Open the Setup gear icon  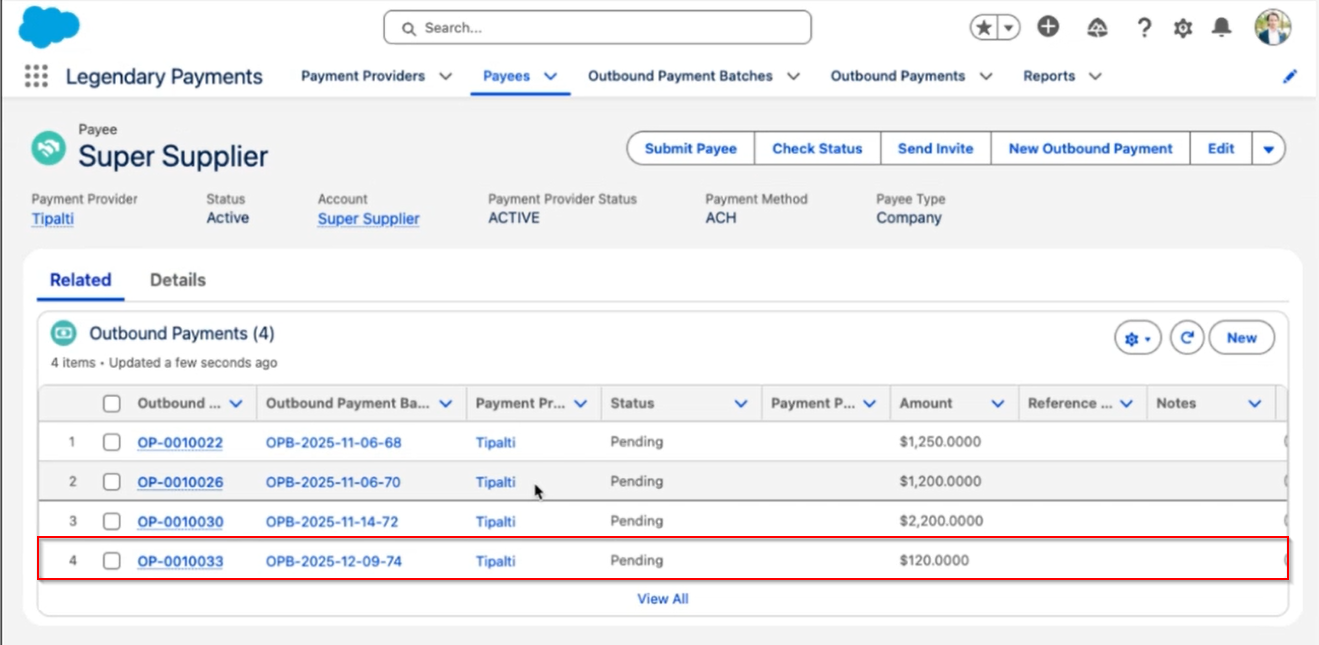1183,28
